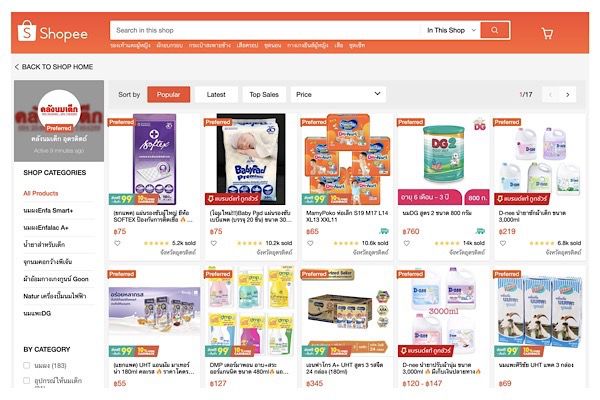Click heart icon under DG2 milk product

pos(406,243)
